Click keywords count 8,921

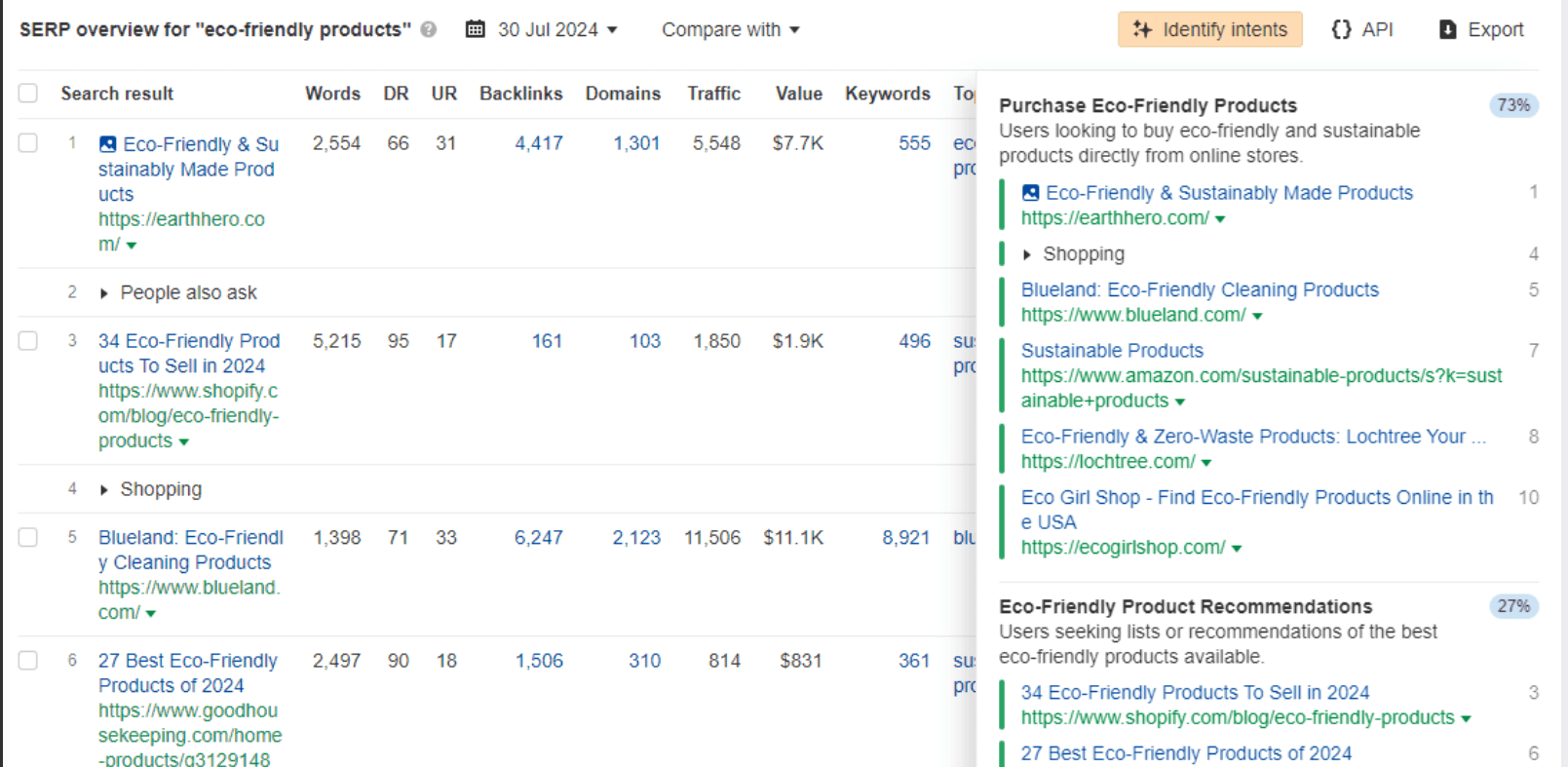tap(906, 537)
